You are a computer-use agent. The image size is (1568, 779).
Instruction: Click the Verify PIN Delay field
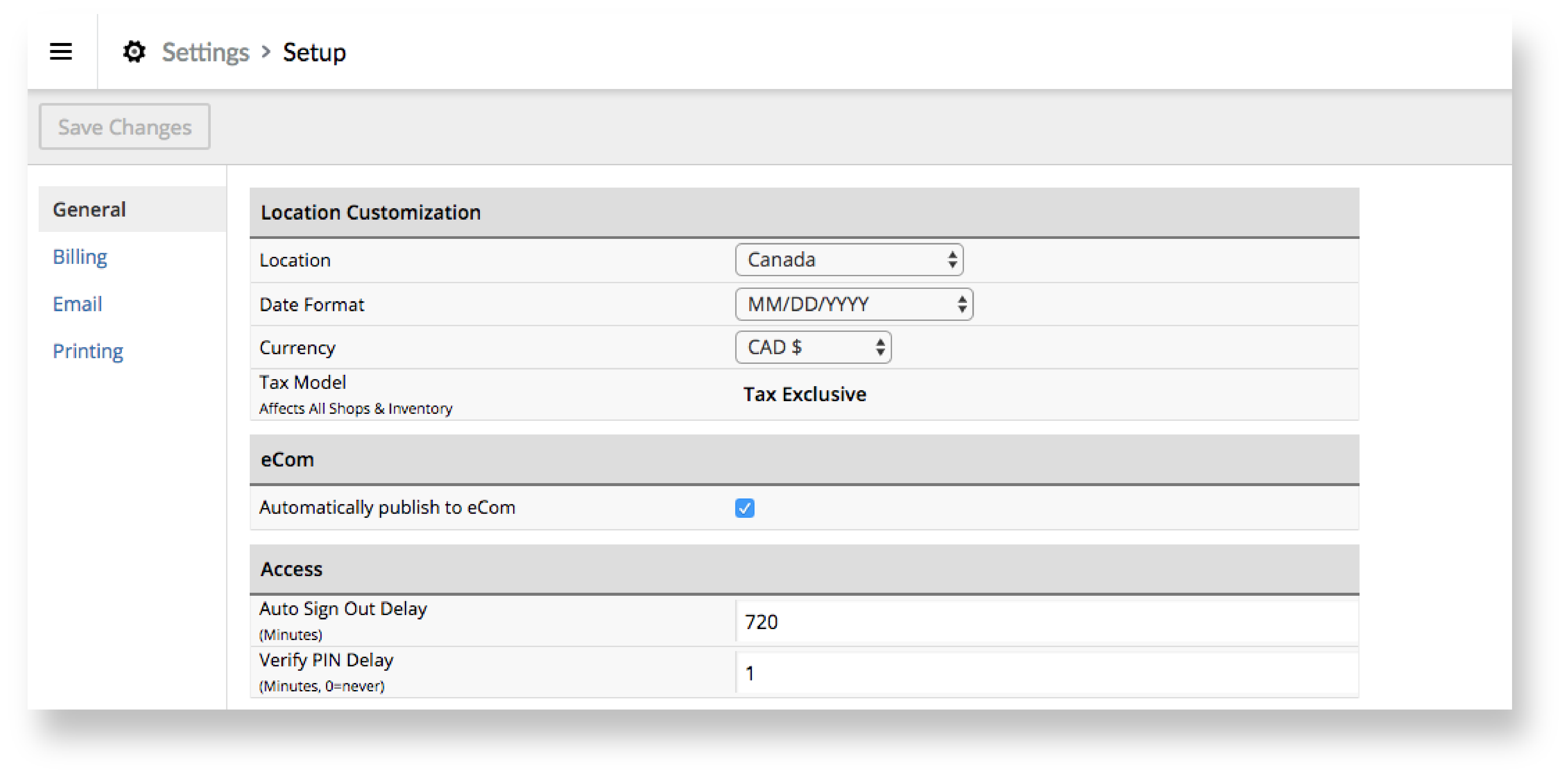(1046, 673)
